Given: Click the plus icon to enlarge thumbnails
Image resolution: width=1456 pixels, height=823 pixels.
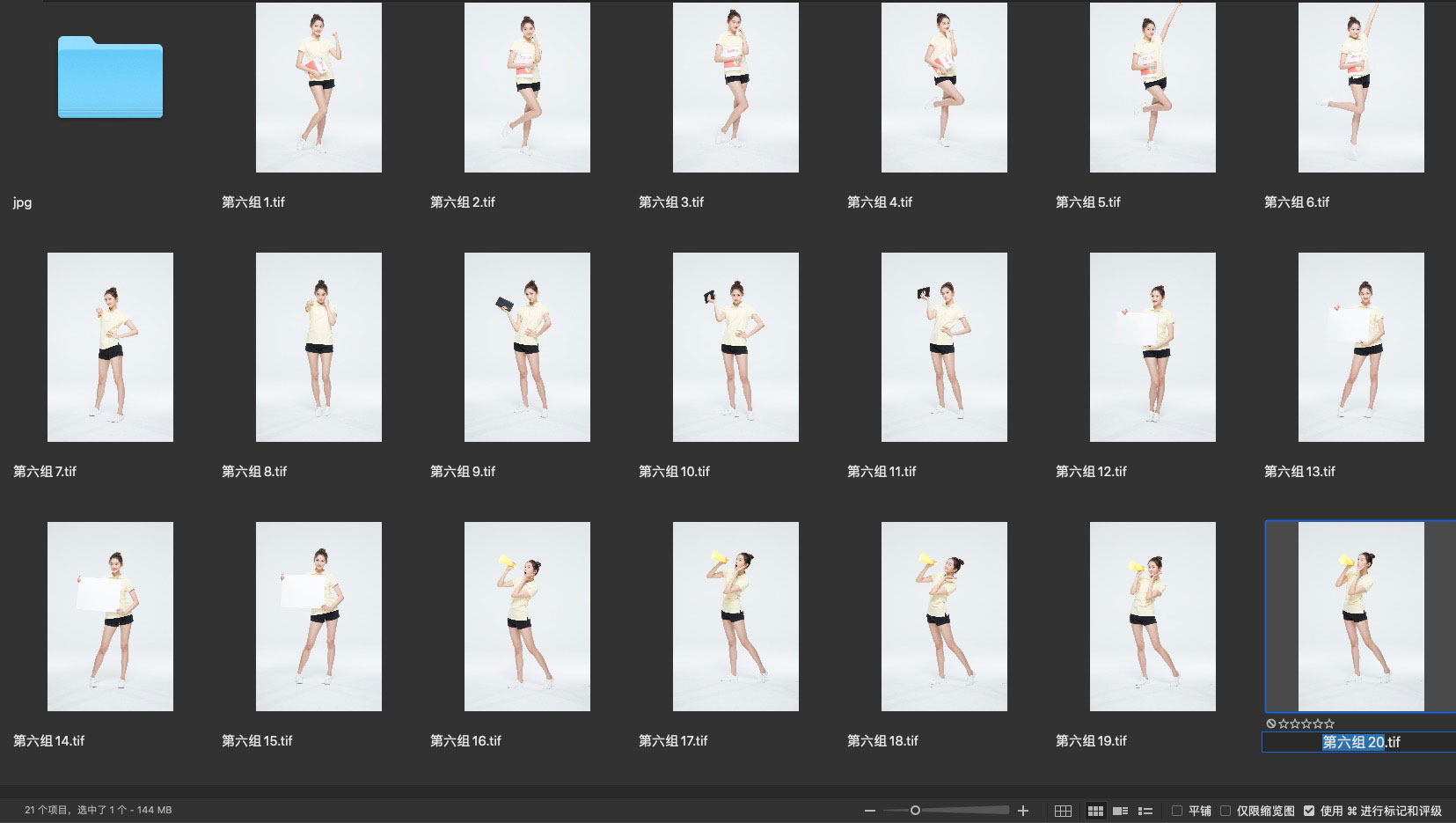Looking at the screenshot, I should 1023,811.
